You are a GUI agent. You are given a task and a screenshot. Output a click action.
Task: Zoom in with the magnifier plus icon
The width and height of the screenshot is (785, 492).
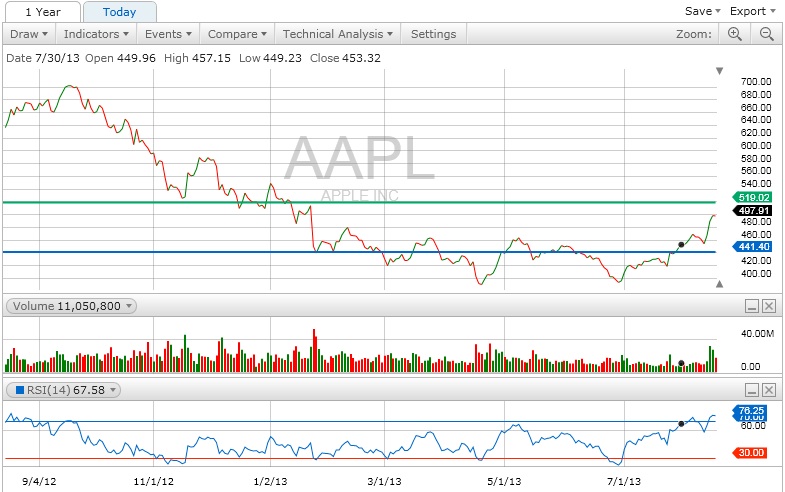tap(734, 34)
